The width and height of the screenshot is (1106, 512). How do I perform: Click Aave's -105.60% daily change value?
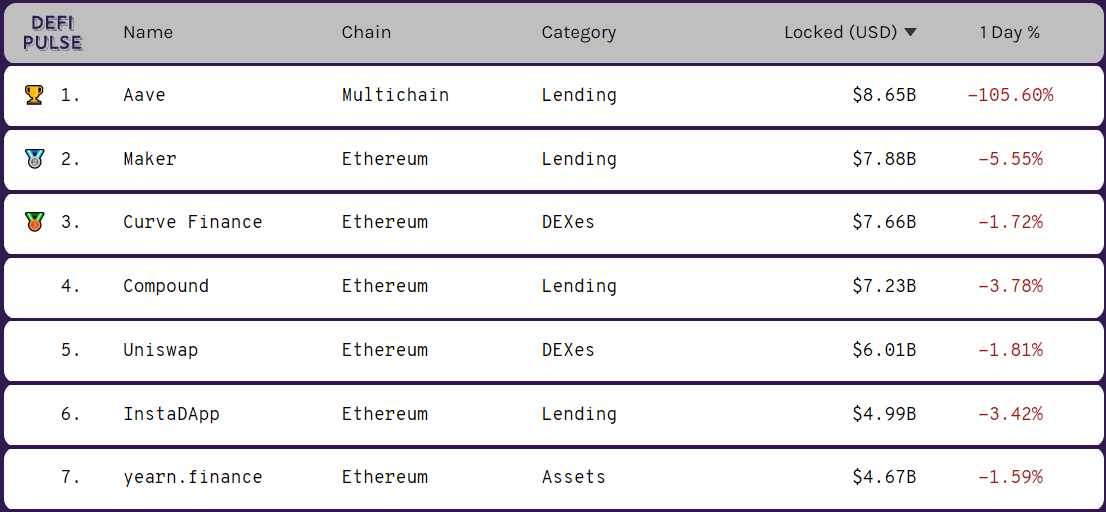click(1010, 95)
